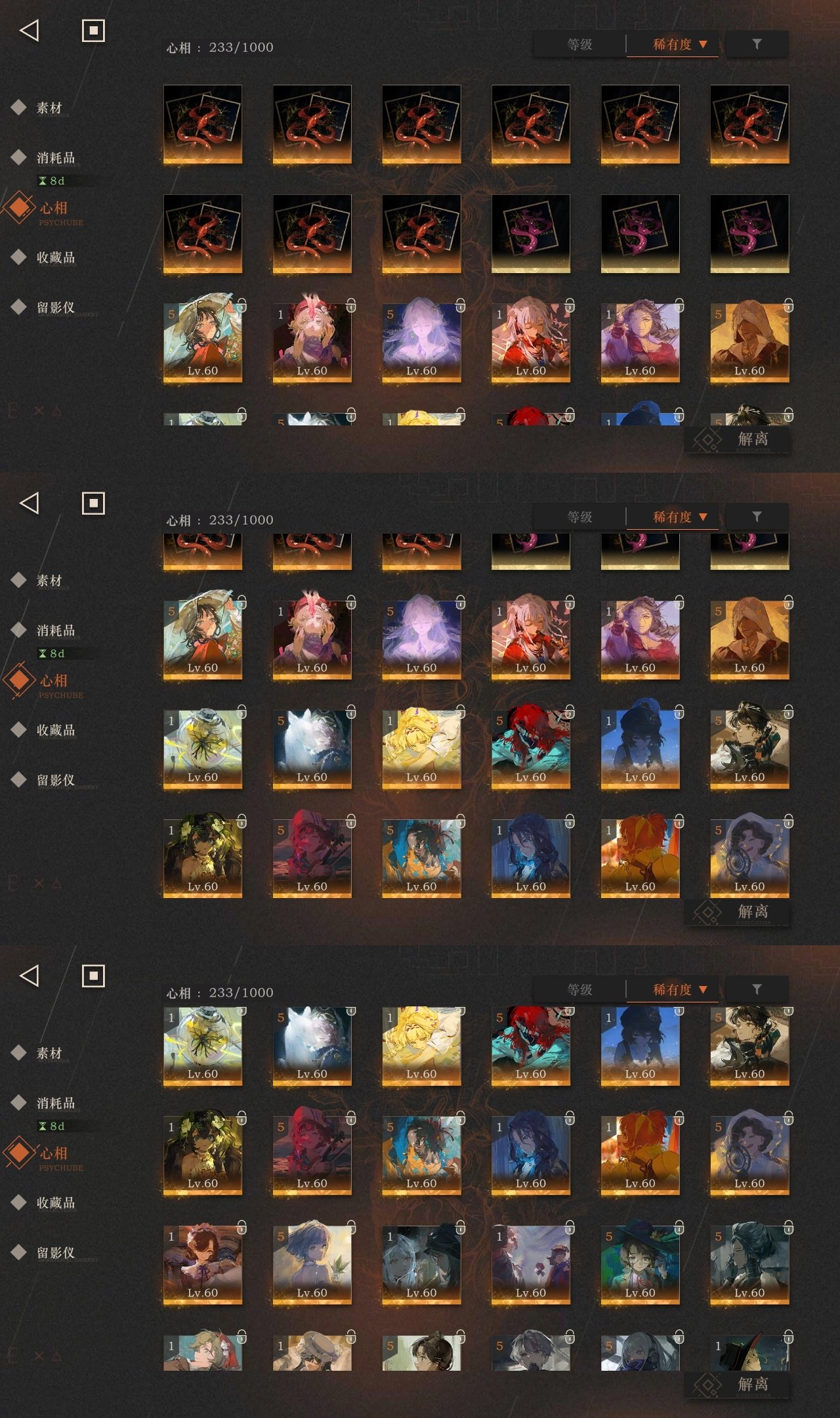Sort by 等级 in the middle screenshot
This screenshot has height=1418, width=840.
pyautogui.click(x=579, y=517)
